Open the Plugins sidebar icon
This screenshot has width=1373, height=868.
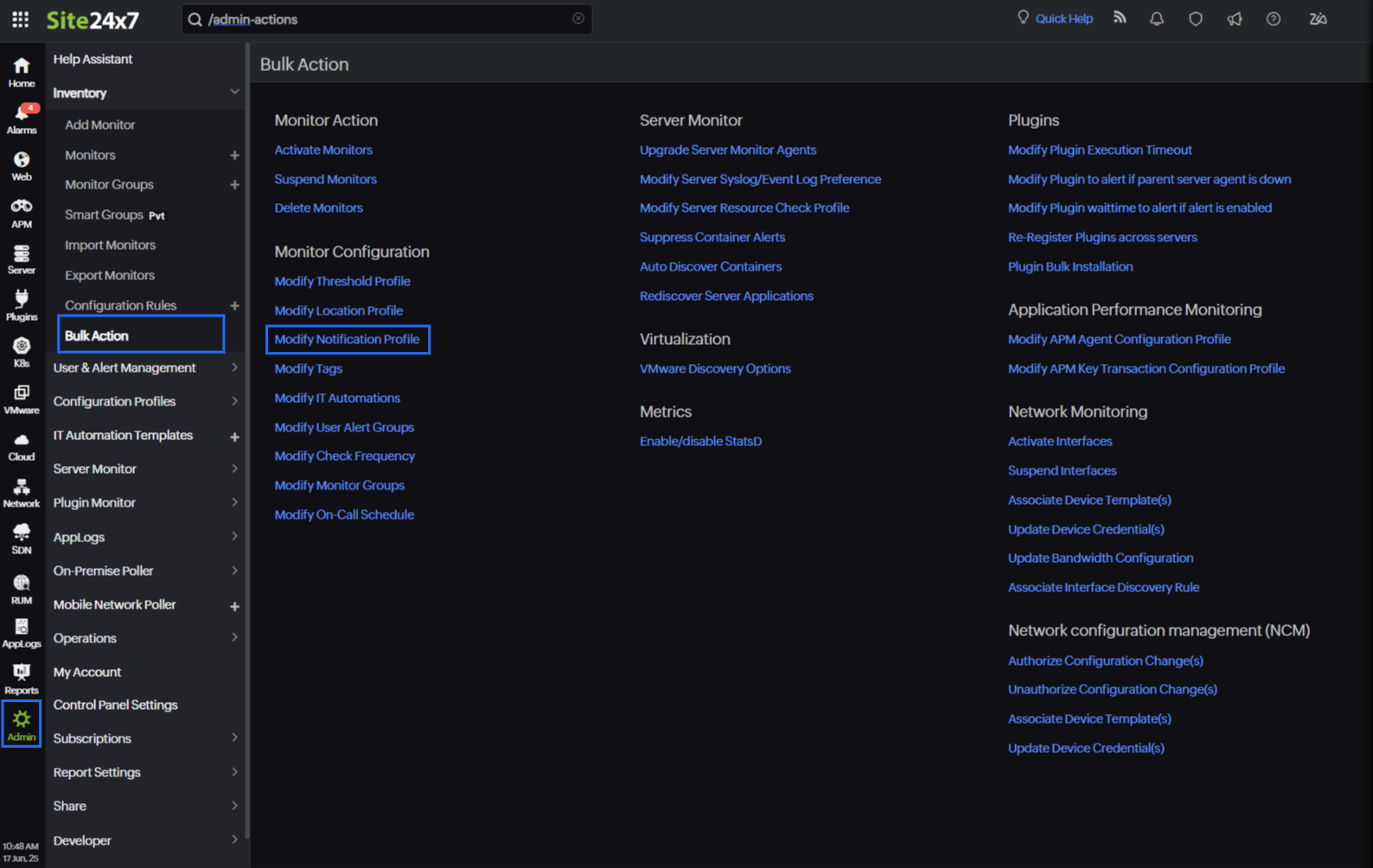pos(22,305)
